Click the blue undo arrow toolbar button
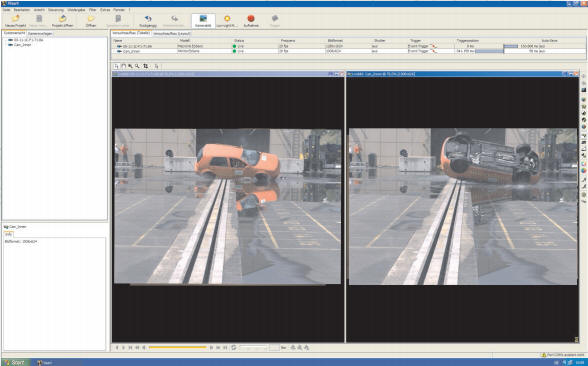This screenshot has height=366, width=588. [x=148, y=21]
